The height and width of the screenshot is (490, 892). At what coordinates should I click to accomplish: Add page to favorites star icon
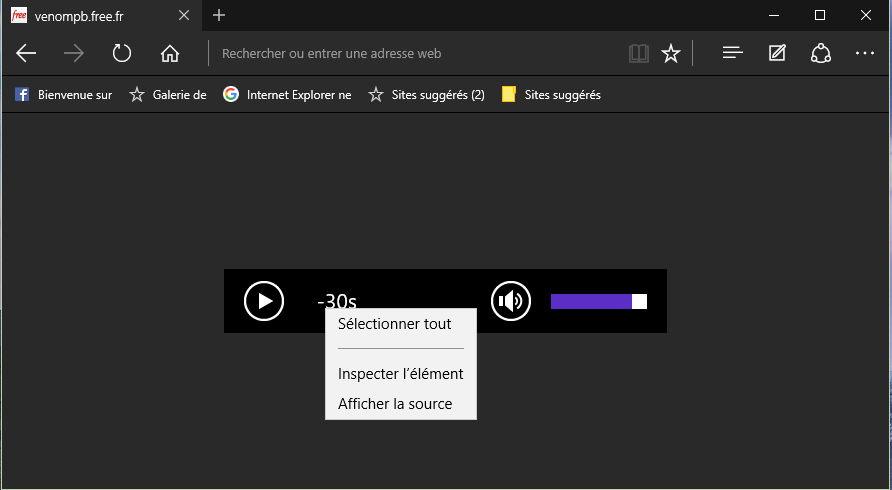click(x=671, y=54)
